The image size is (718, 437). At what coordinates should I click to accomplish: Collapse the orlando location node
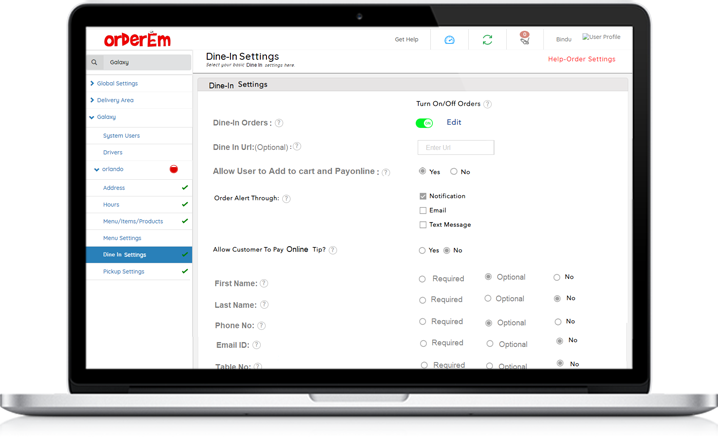(x=97, y=169)
